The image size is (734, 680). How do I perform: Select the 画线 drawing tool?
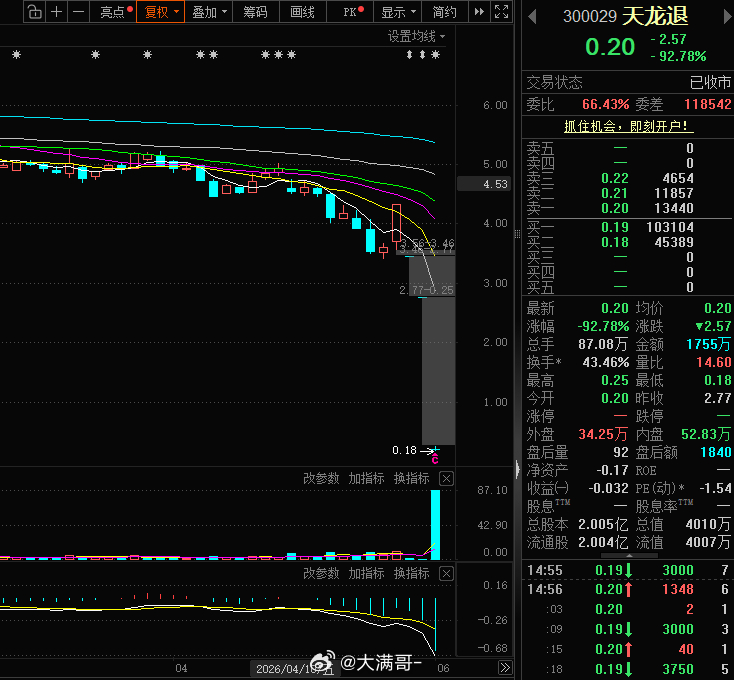pos(302,11)
